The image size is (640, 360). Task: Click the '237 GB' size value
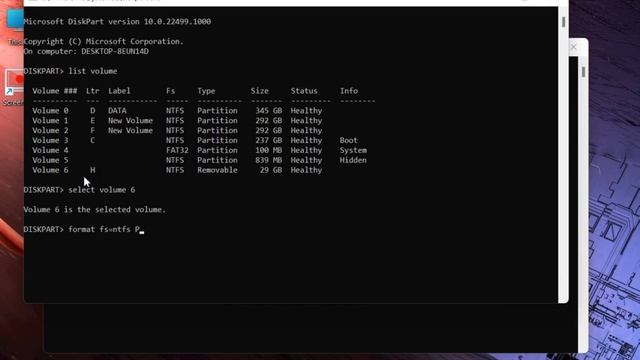269,140
